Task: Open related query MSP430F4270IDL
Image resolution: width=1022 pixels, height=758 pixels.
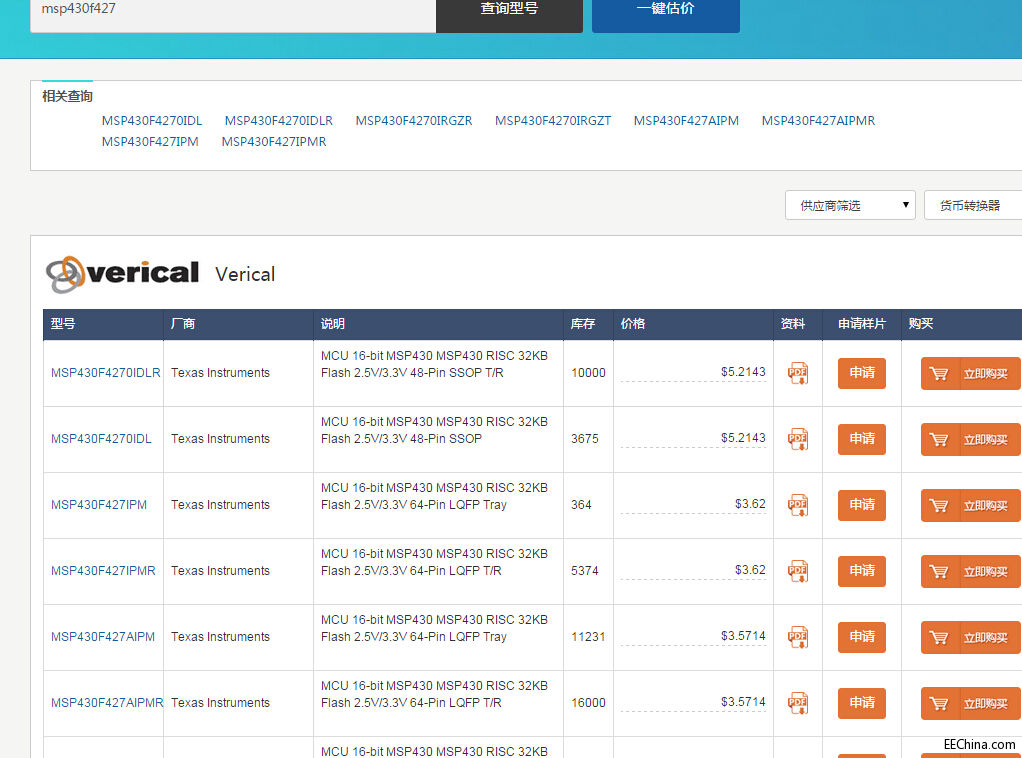Action: pos(152,121)
